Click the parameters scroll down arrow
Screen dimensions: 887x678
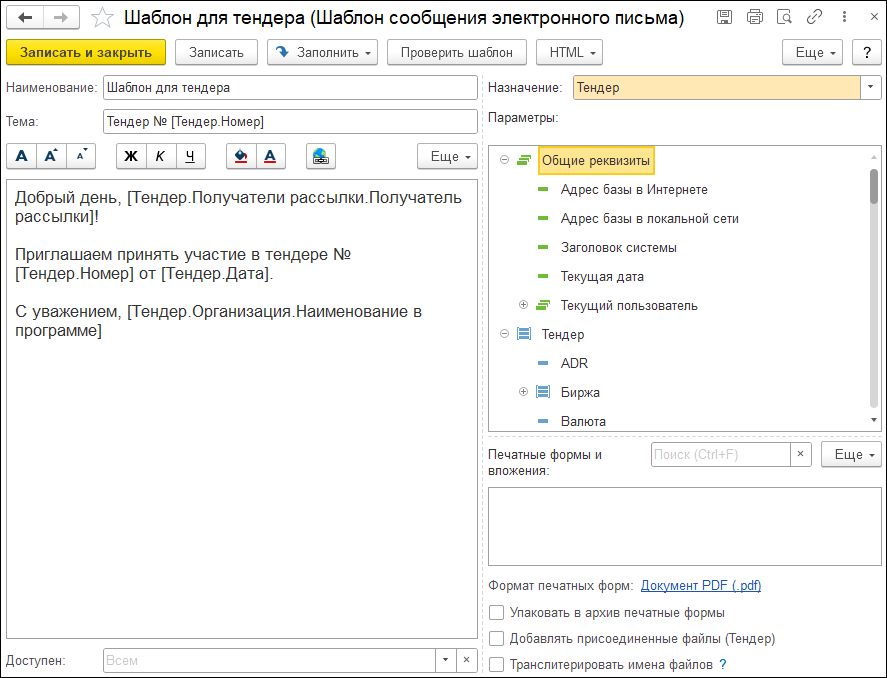click(874, 420)
